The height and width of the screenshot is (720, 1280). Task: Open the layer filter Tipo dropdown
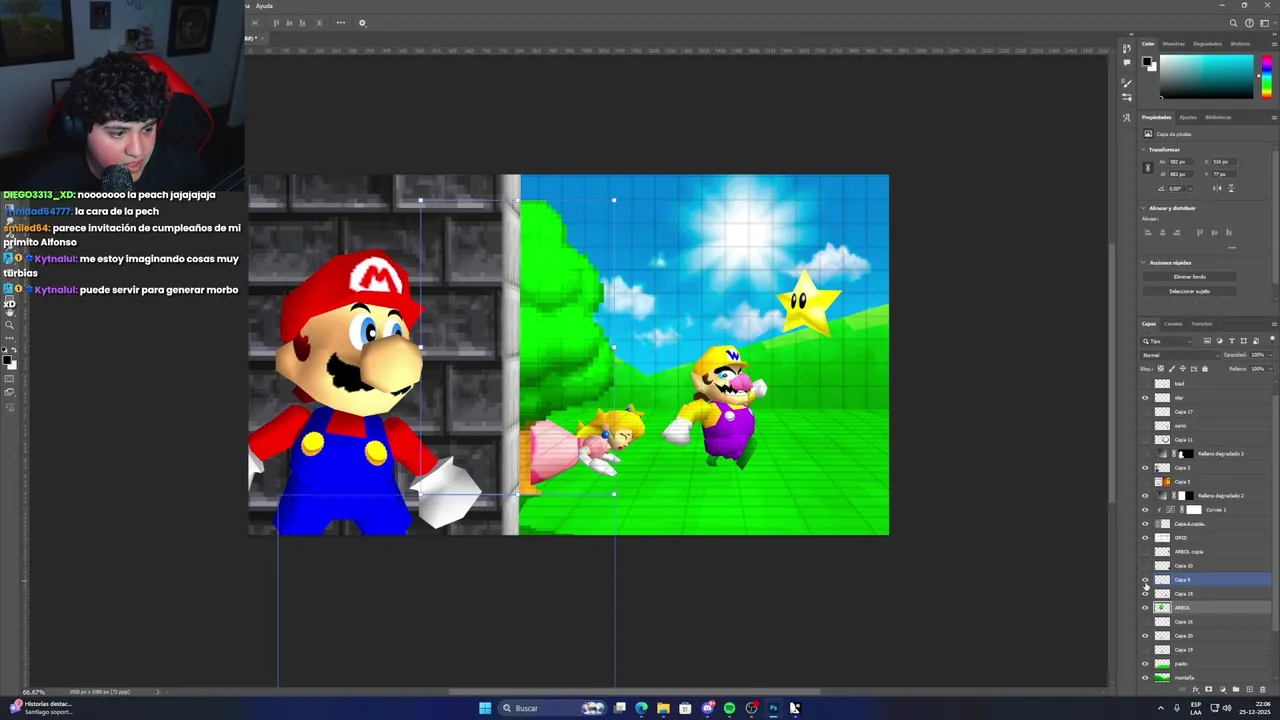point(1167,341)
